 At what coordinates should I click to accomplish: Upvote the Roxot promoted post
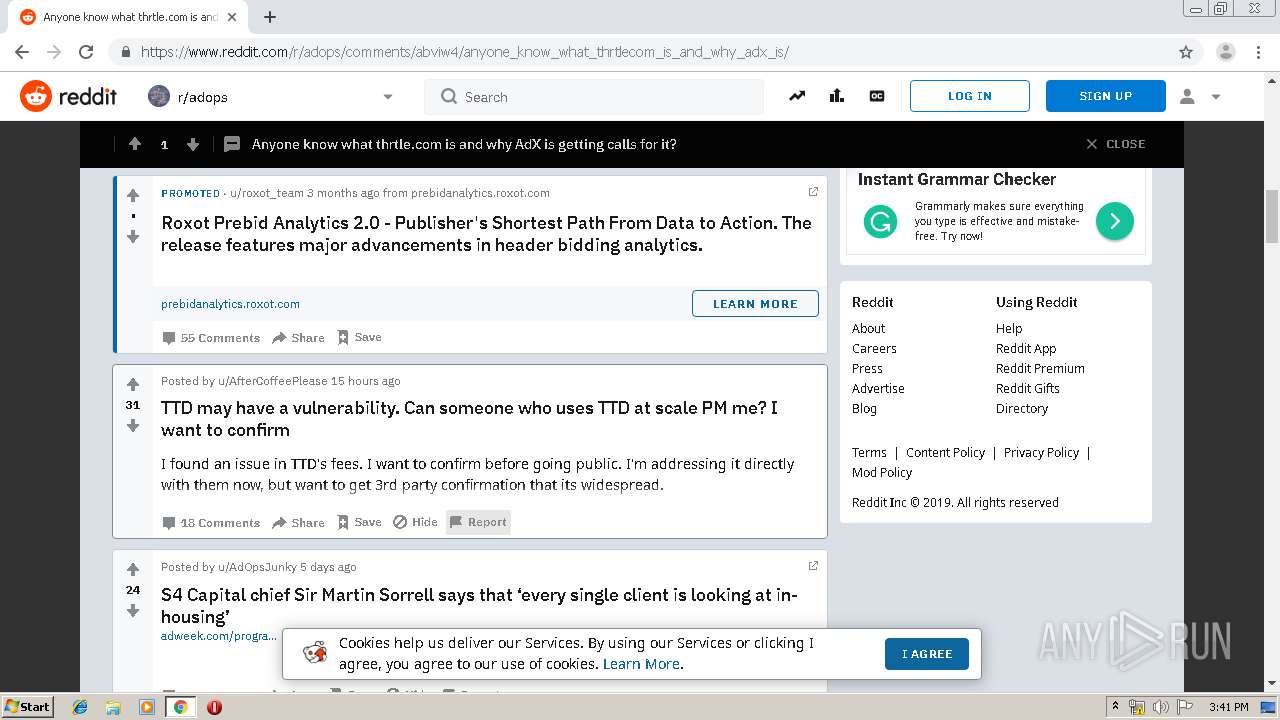(133, 195)
